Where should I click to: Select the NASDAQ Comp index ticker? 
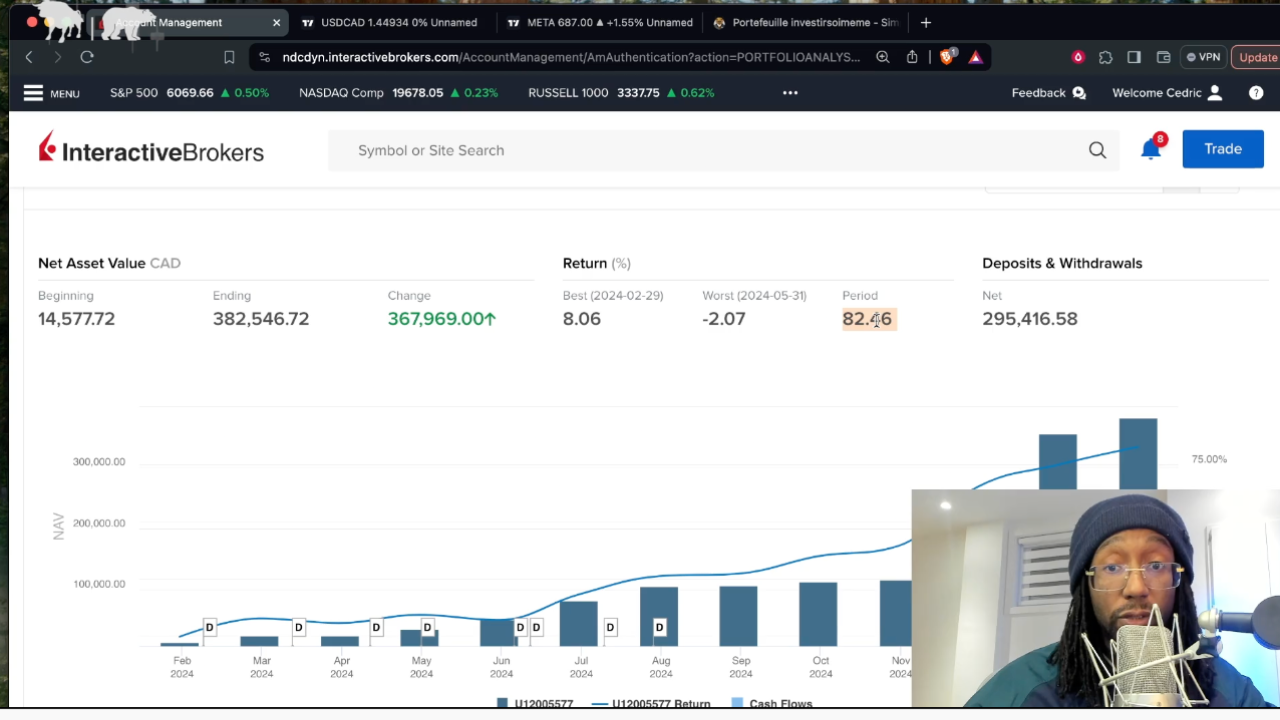click(x=398, y=93)
